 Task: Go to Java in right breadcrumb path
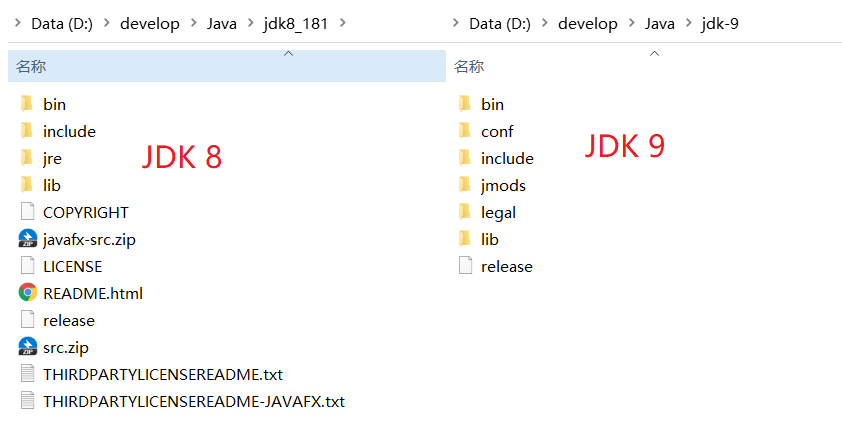point(659,24)
